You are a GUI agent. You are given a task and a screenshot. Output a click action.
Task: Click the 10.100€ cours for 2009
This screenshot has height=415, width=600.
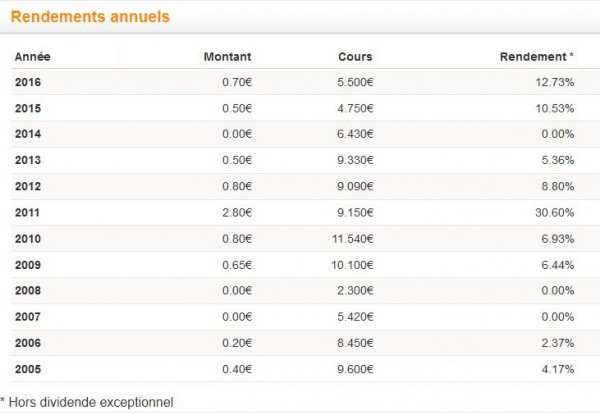[352, 265]
